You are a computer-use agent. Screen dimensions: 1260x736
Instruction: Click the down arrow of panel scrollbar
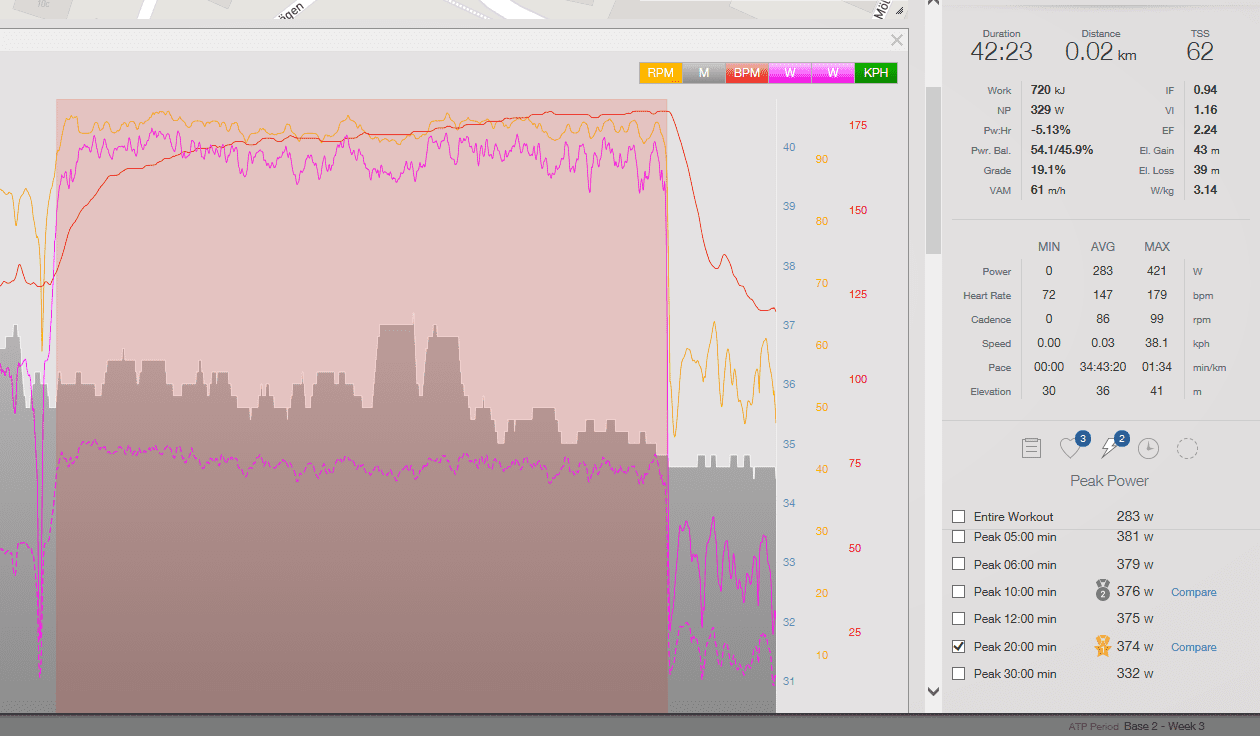coord(933,690)
